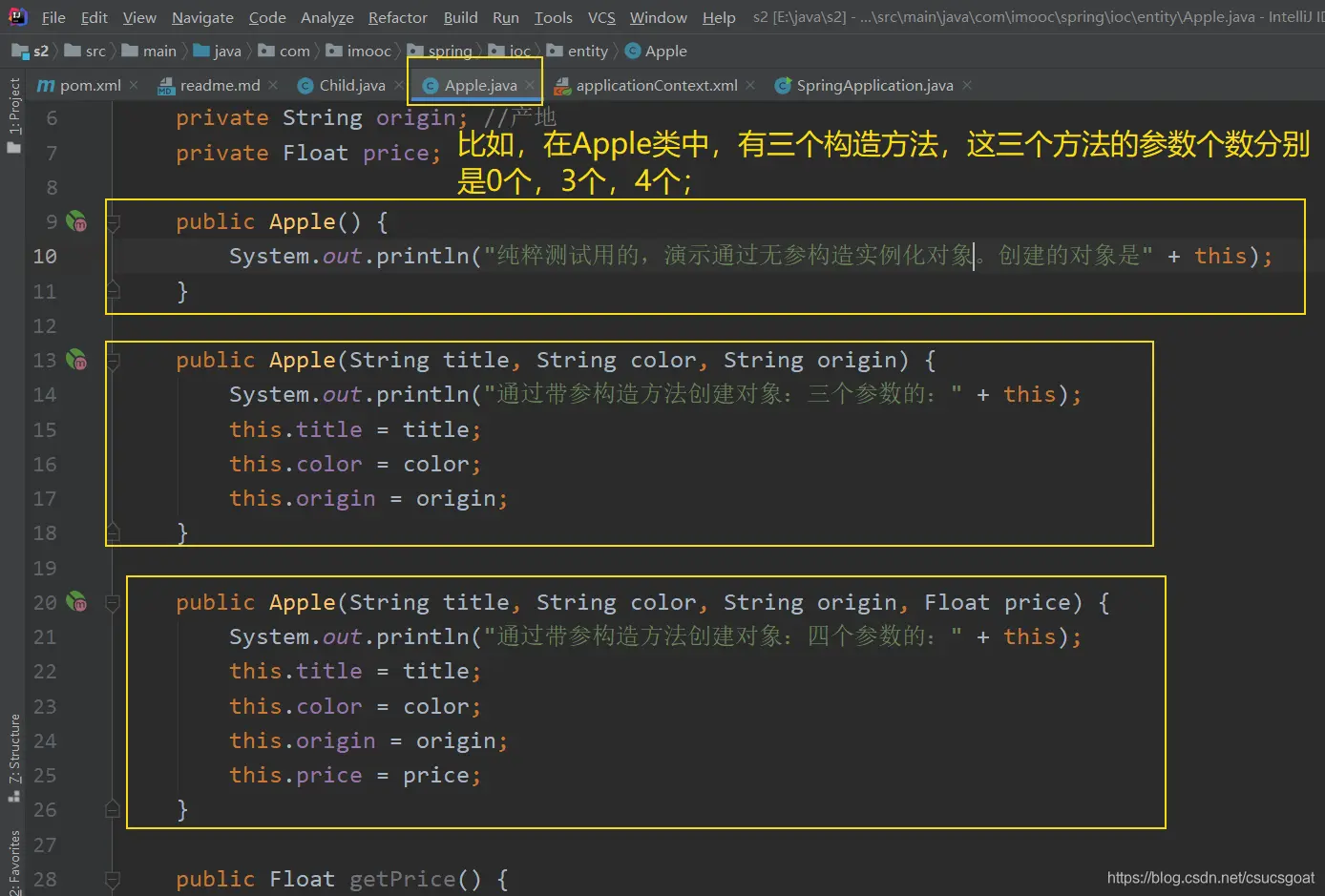The height and width of the screenshot is (896, 1325).
Task: Collapse the no-arg Apple() constructor on line 9
Action: (113, 222)
